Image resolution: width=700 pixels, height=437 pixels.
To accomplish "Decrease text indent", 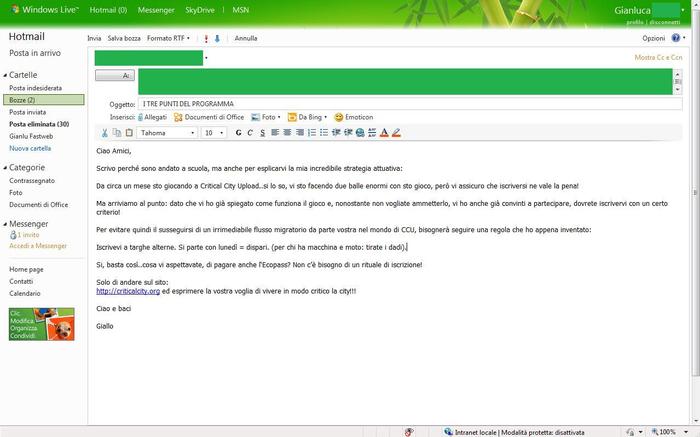I will (336, 133).
